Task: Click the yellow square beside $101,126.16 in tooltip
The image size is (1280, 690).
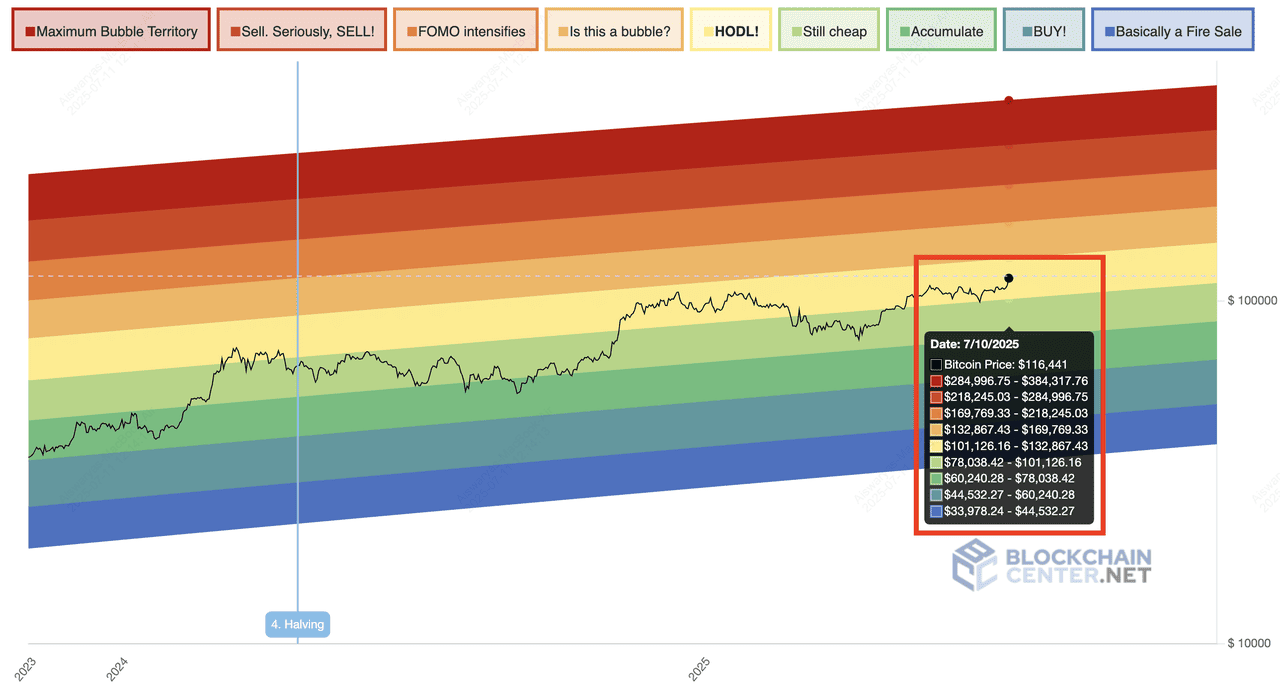Action: coord(936,446)
